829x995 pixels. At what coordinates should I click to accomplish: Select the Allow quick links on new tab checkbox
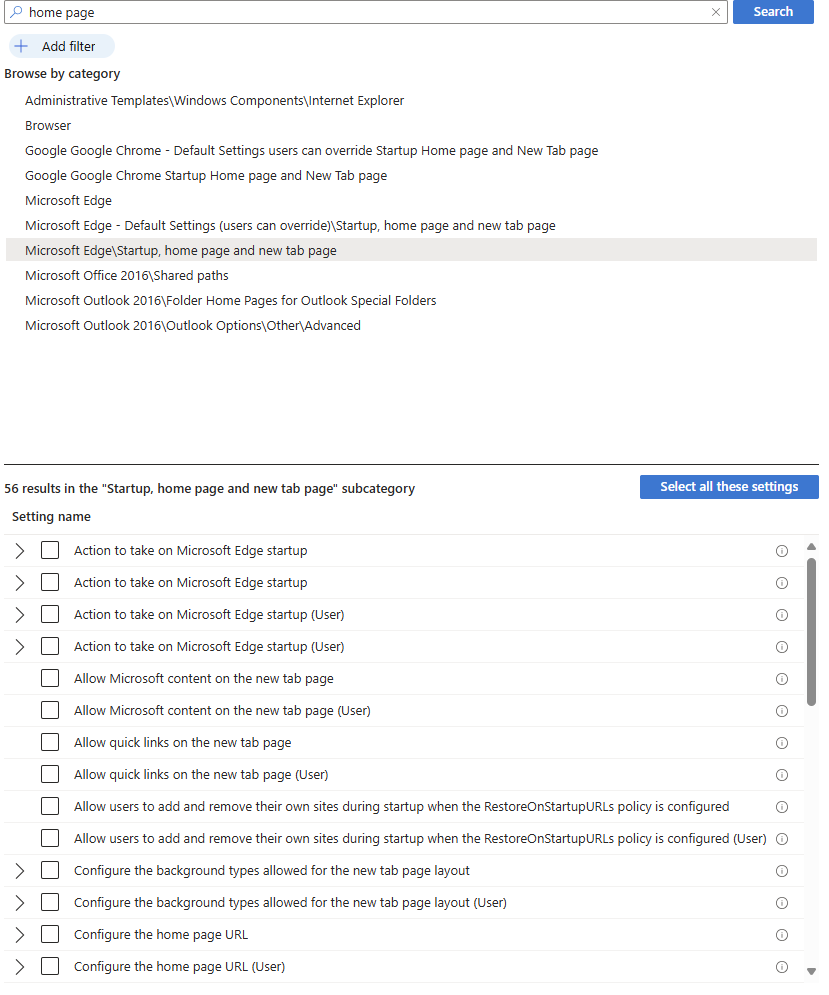coord(50,743)
